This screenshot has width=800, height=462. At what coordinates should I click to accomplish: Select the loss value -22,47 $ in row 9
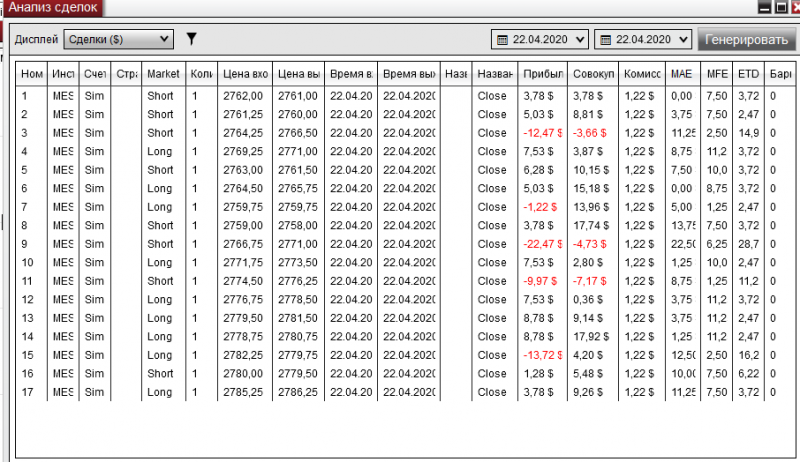click(542, 244)
